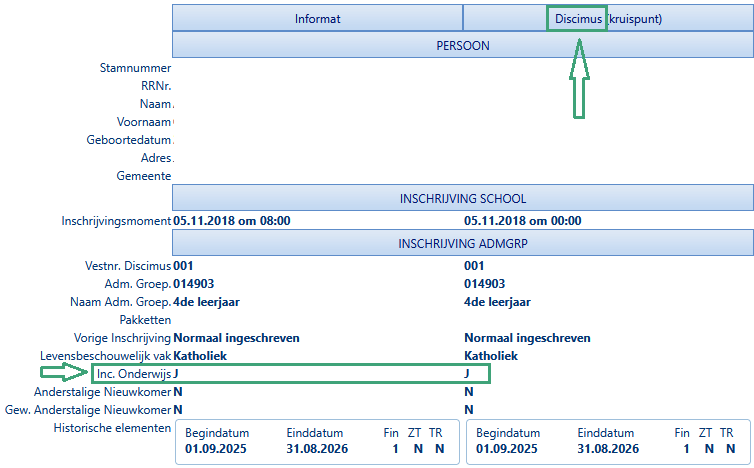Collapse the INSCHRIJVING SCHOOL section bar
This screenshot has height=468, width=754.
[x=462, y=198]
